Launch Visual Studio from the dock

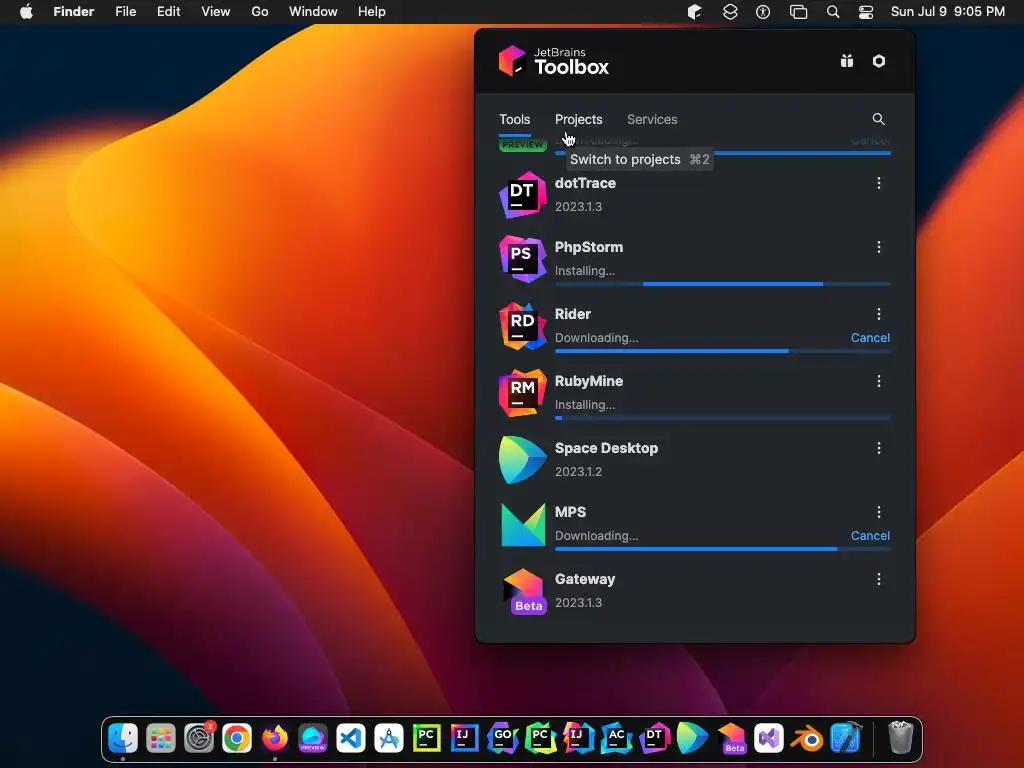769,739
